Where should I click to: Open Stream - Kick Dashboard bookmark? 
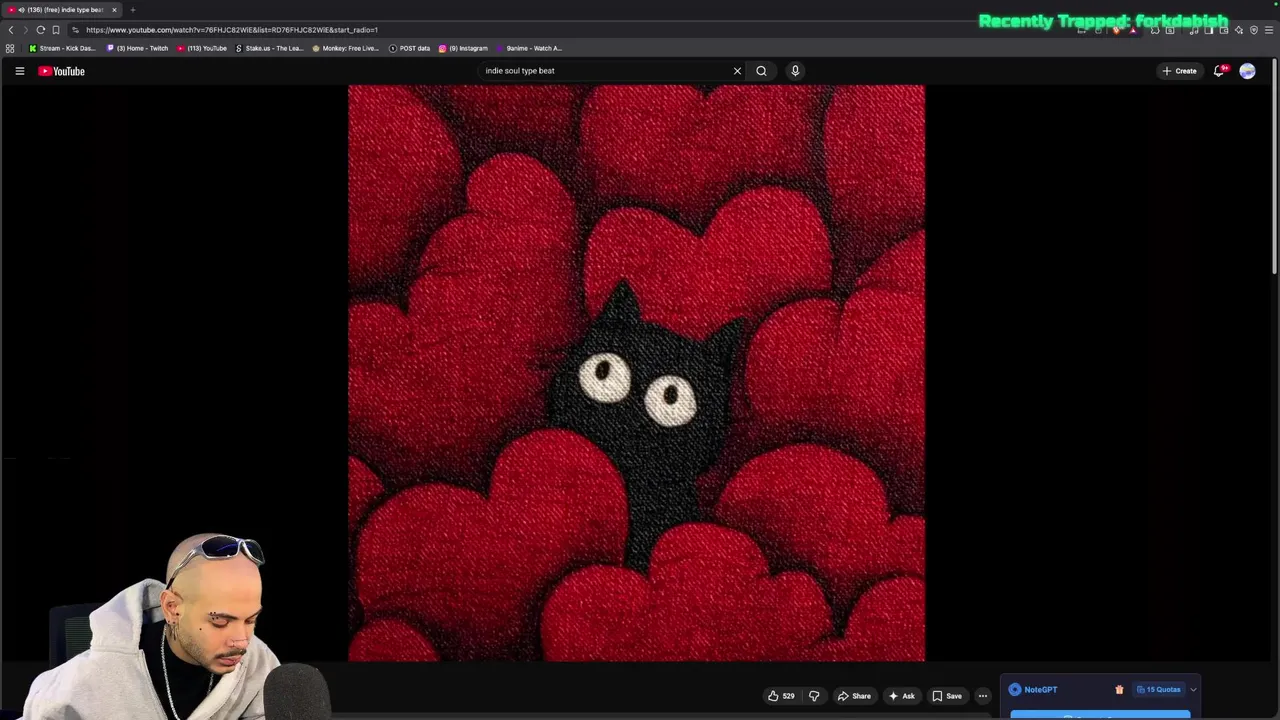point(62,48)
